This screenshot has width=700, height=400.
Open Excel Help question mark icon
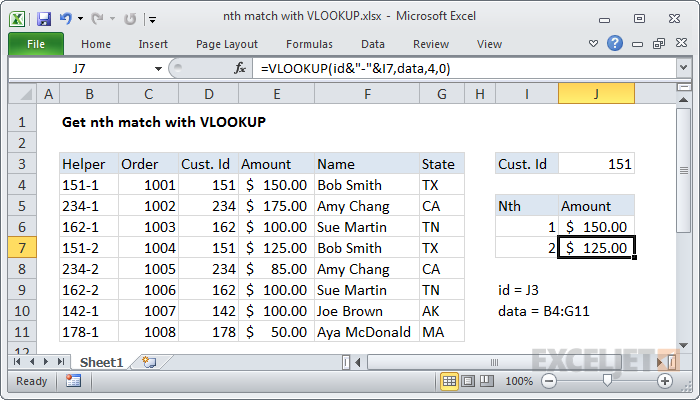click(x=617, y=44)
